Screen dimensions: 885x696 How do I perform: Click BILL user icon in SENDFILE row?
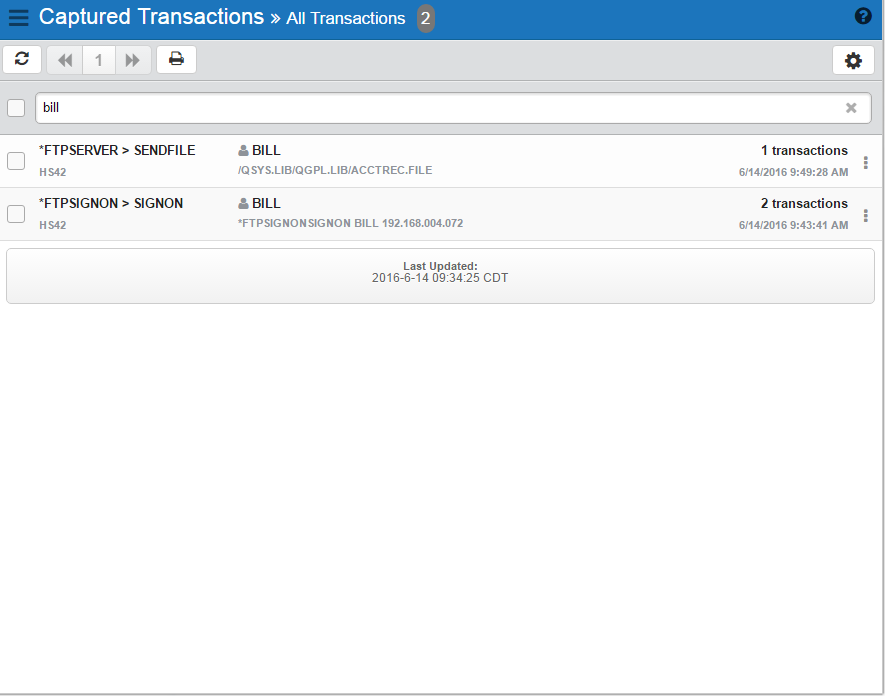click(x=243, y=151)
